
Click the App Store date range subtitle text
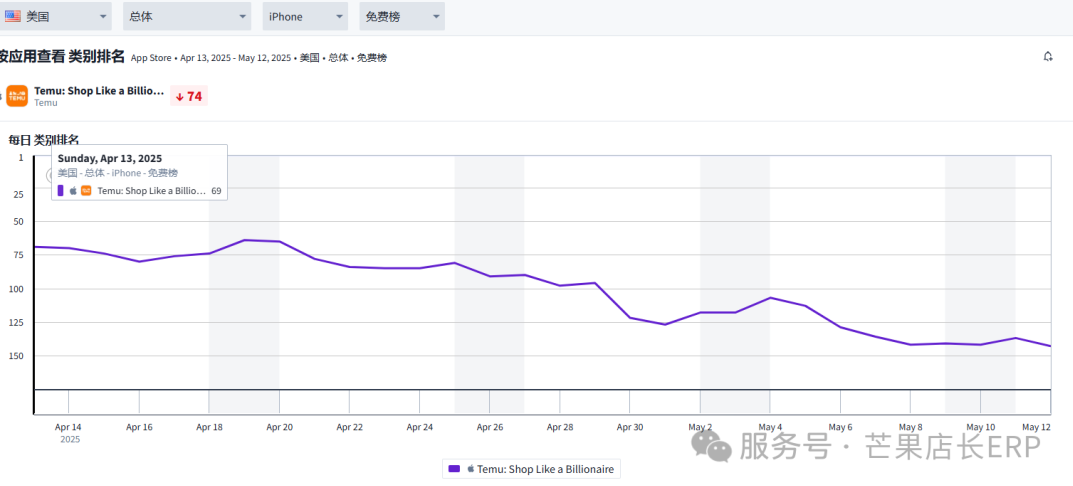pyautogui.click(x=259, y=58)
